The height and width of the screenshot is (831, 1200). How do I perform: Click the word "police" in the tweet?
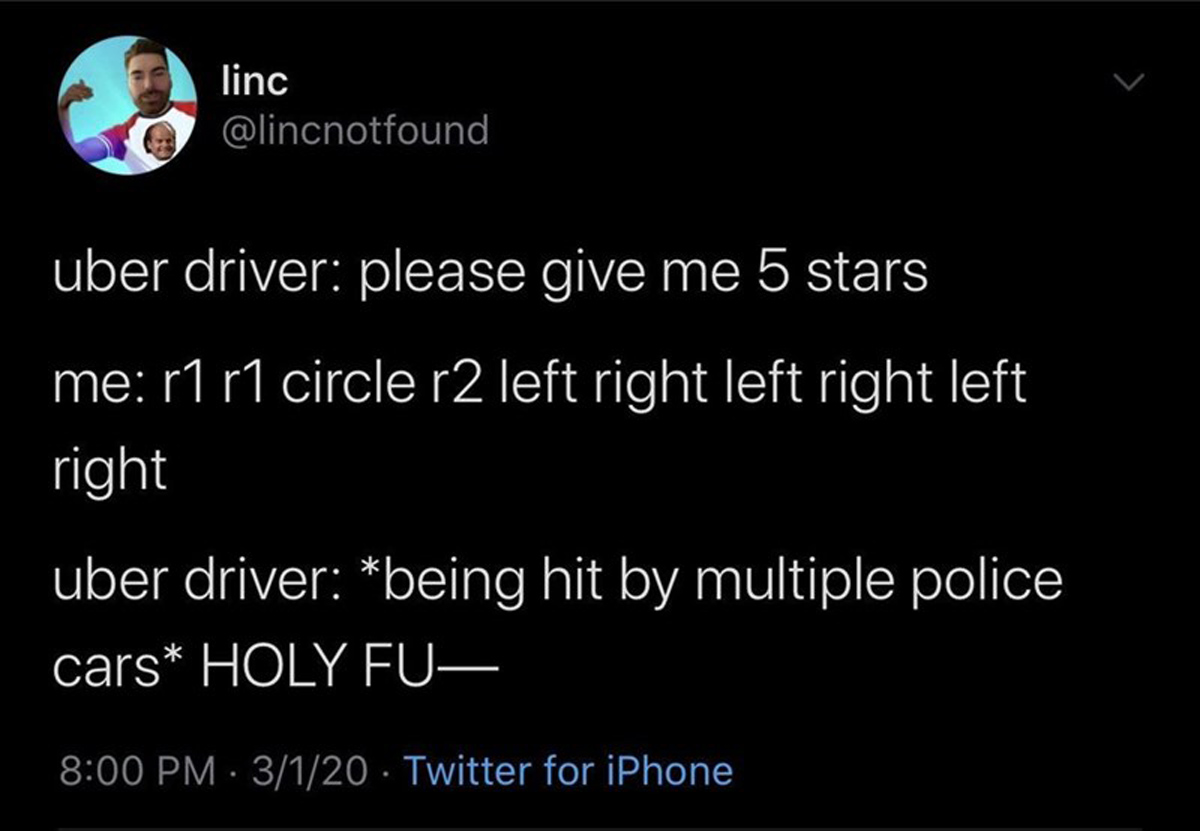986,581
